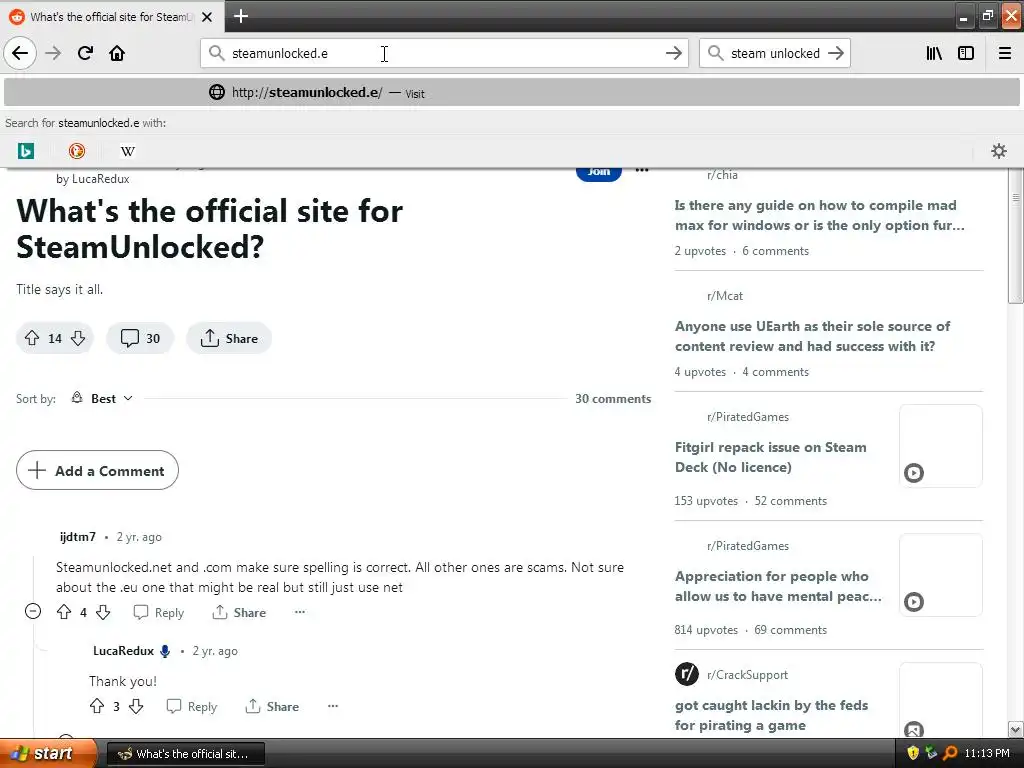1024x768 pixels.
Task: Downvote the main post
Action: [78, 338]
